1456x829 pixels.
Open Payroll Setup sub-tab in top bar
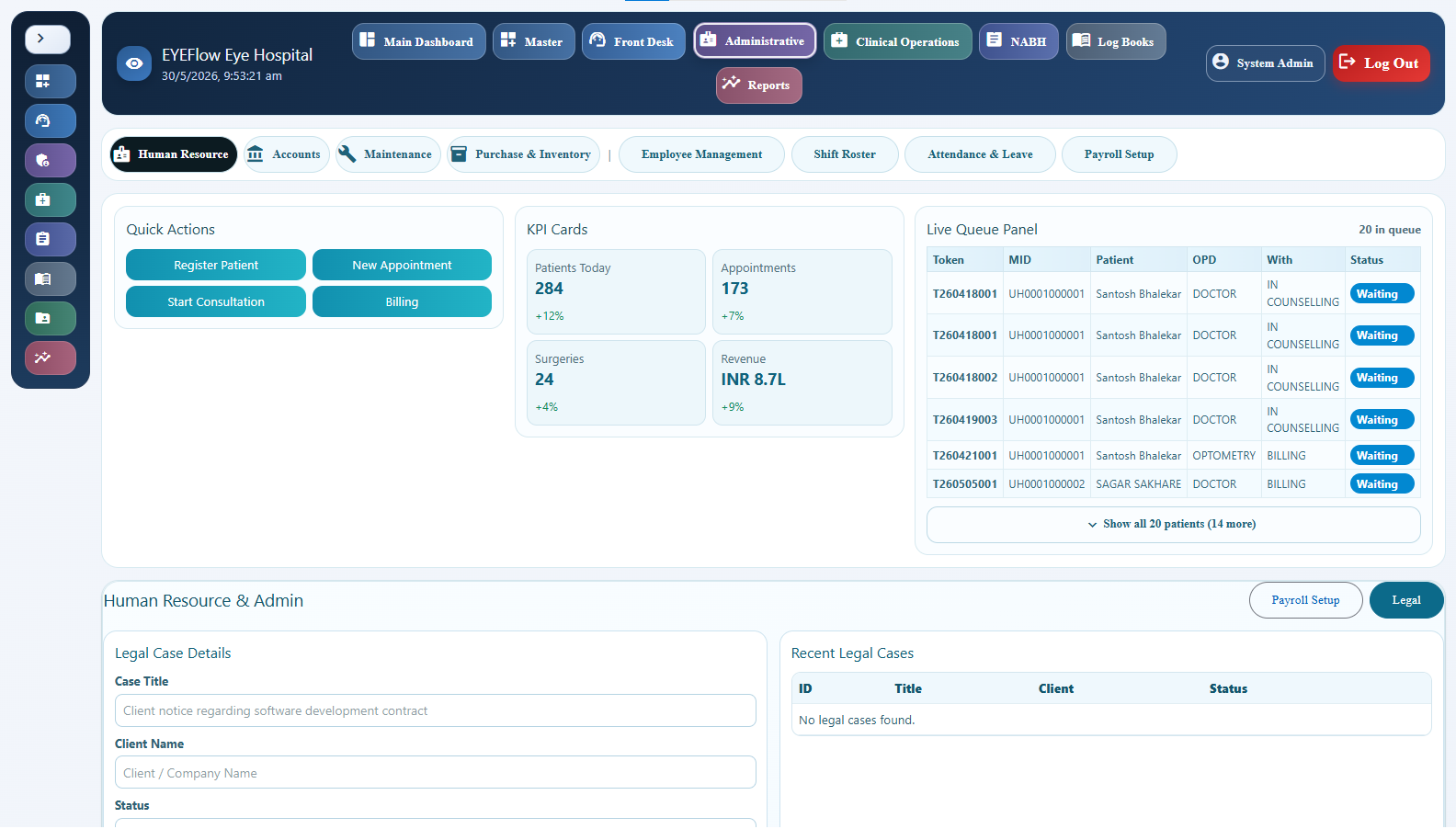coord(1119,154)
